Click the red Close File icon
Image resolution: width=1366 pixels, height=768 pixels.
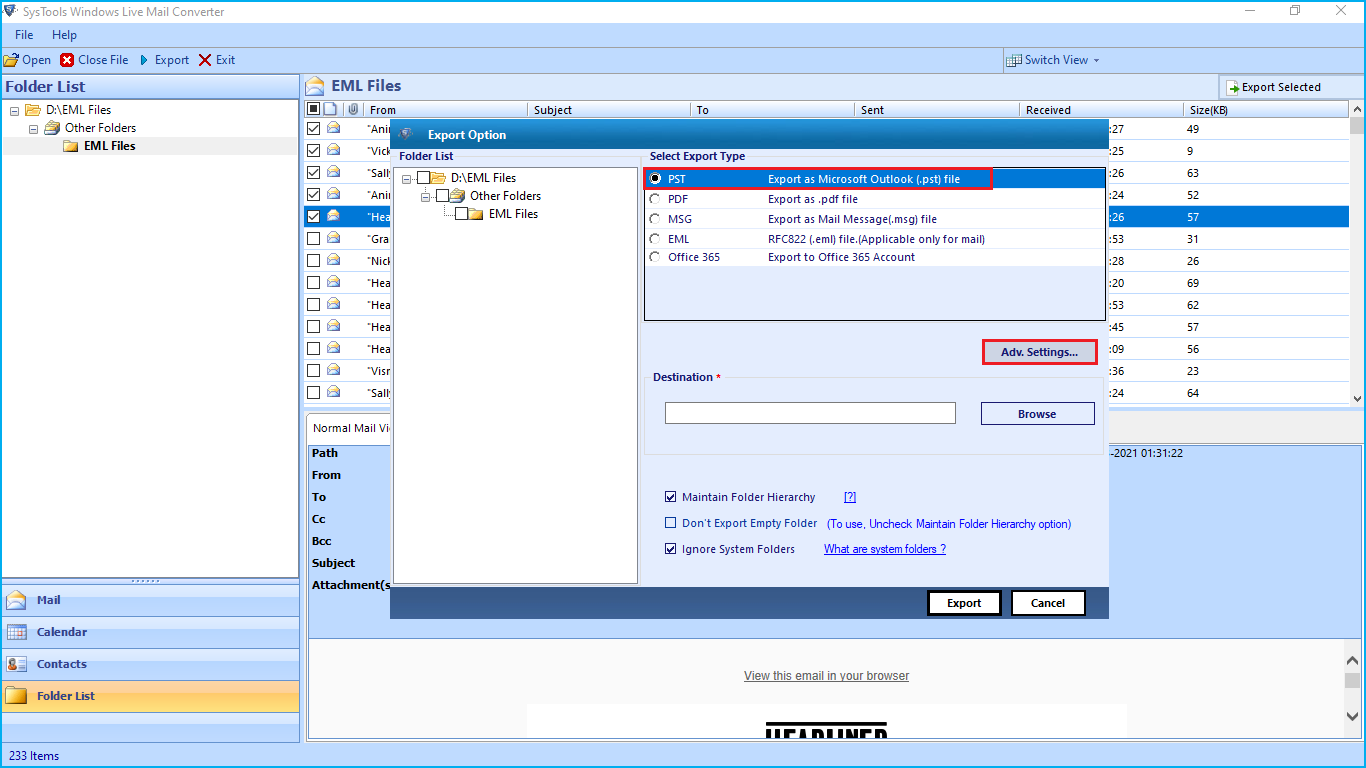pyautogui.click(x=67, y=60)
